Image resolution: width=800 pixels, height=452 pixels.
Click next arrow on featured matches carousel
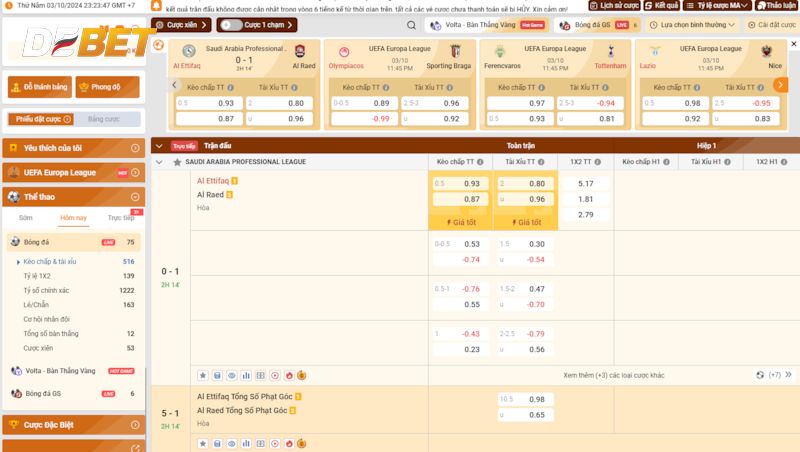click(x=780, y=85)
